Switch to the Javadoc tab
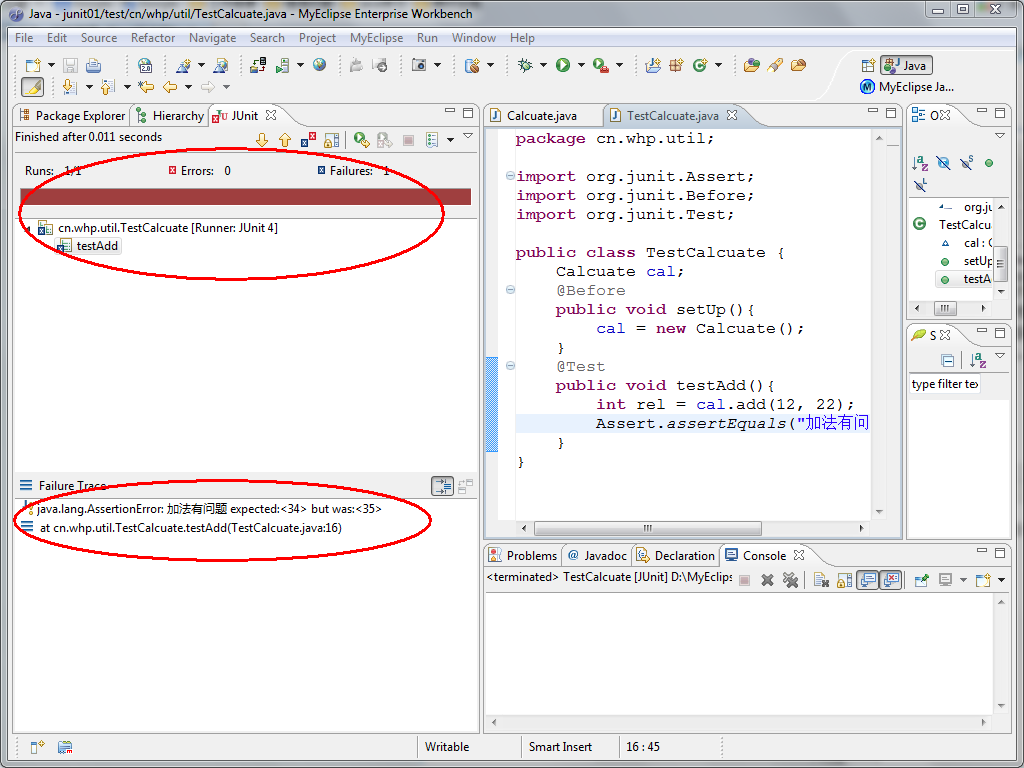This screenshot has height=768, width=1024. (x=598, y=556)
